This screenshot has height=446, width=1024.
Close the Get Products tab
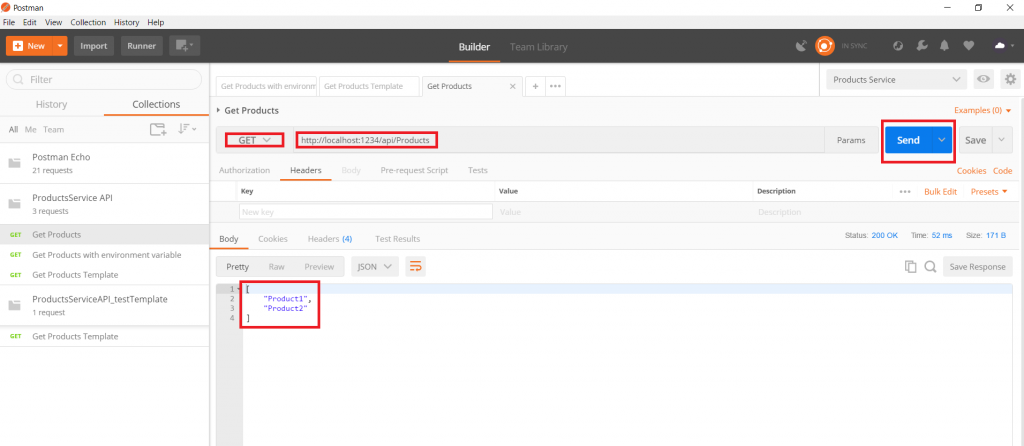click(513, 86)
